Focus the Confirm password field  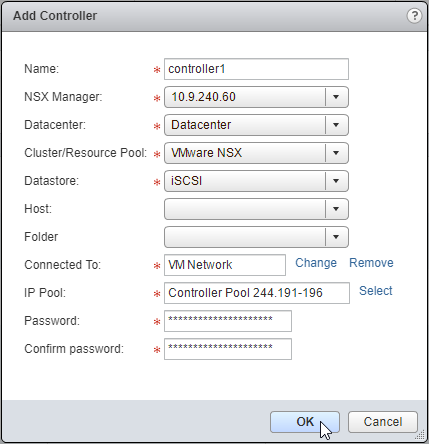tap(228, 349)
